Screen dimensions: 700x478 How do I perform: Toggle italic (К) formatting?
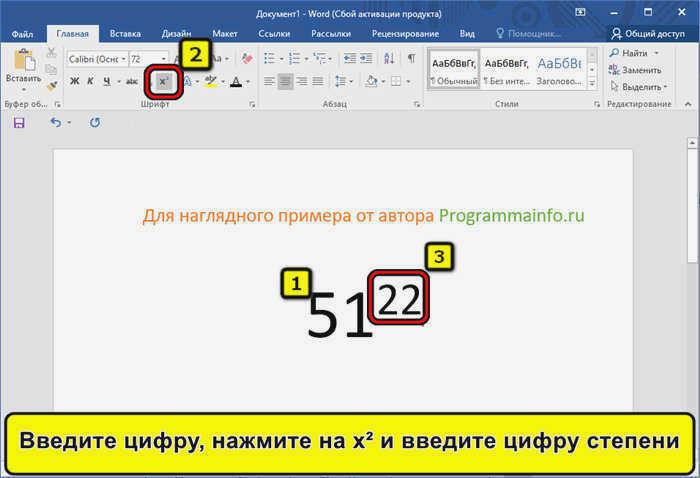pos(91,81)
